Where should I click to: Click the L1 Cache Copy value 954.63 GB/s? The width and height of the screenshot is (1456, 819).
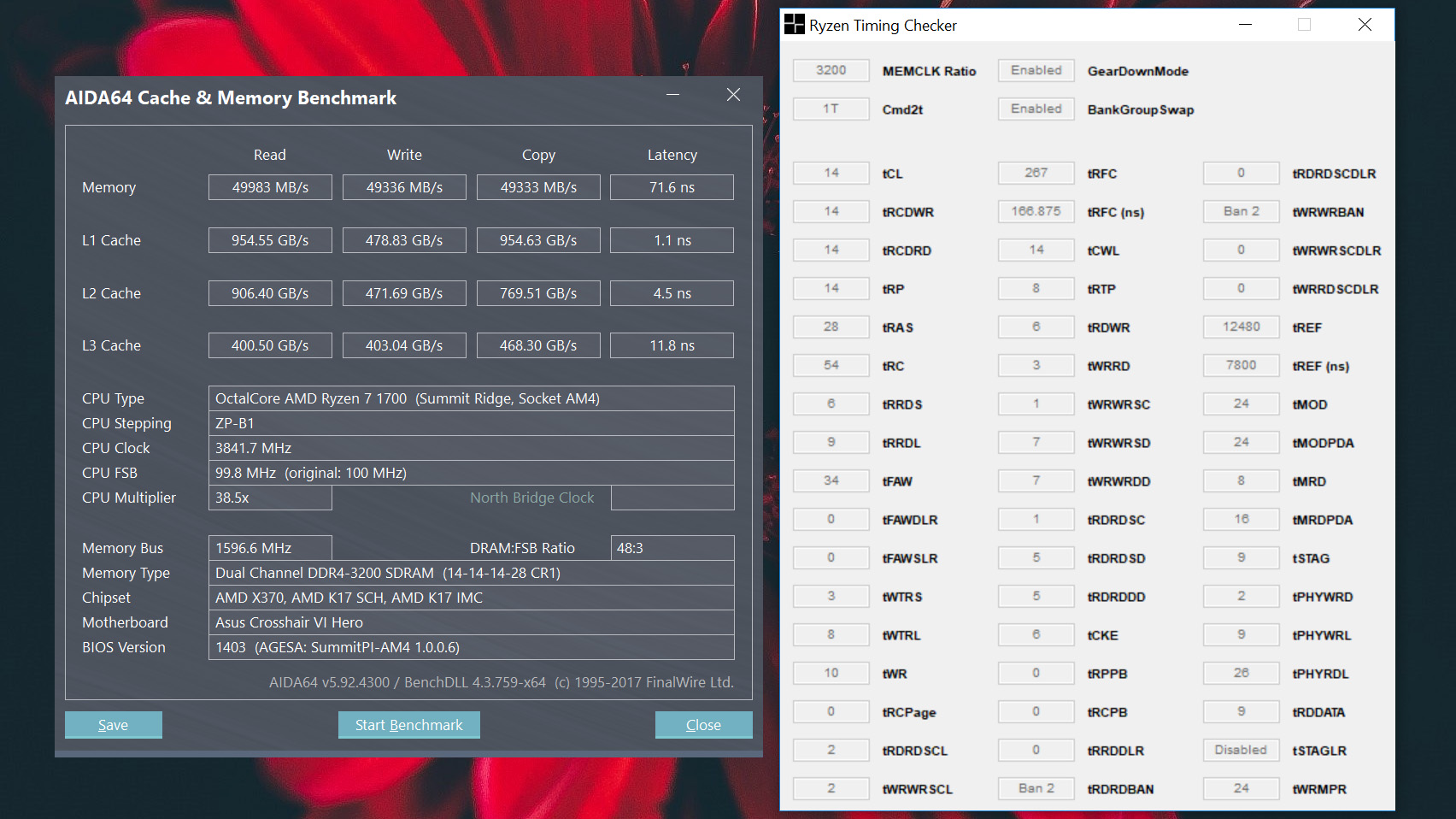point(538,240)
